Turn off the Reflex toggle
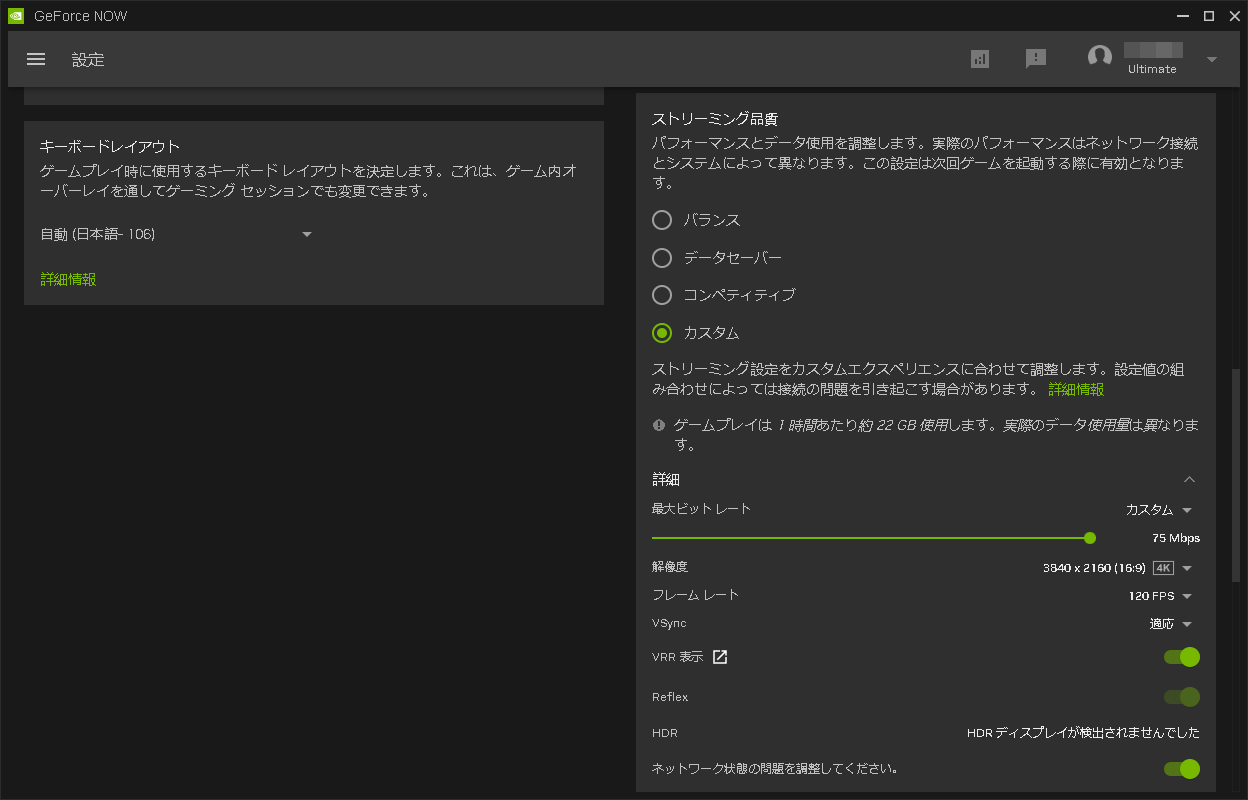This screenshot has width=1248, height=800. pos(1182,697)
